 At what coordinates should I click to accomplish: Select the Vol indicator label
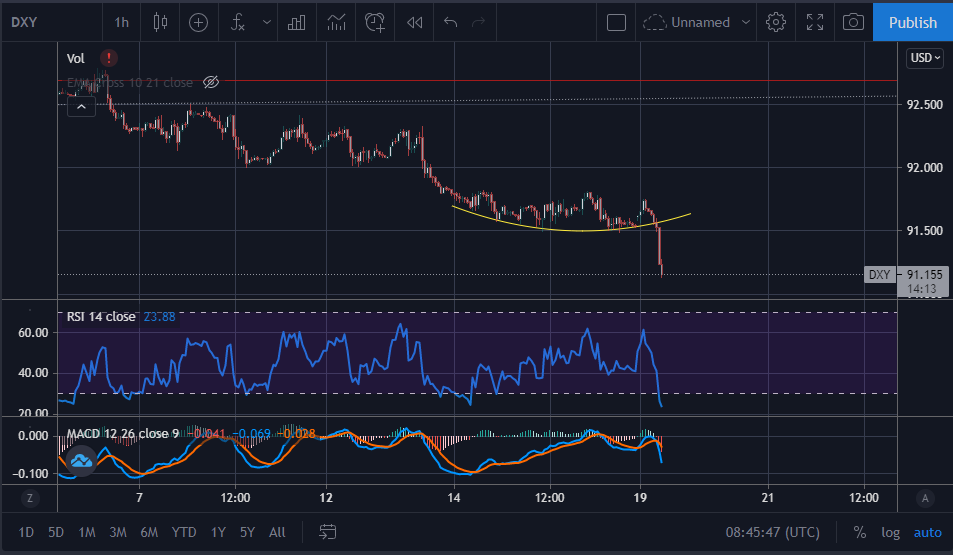pyautogui.click(x=75, y=58)
